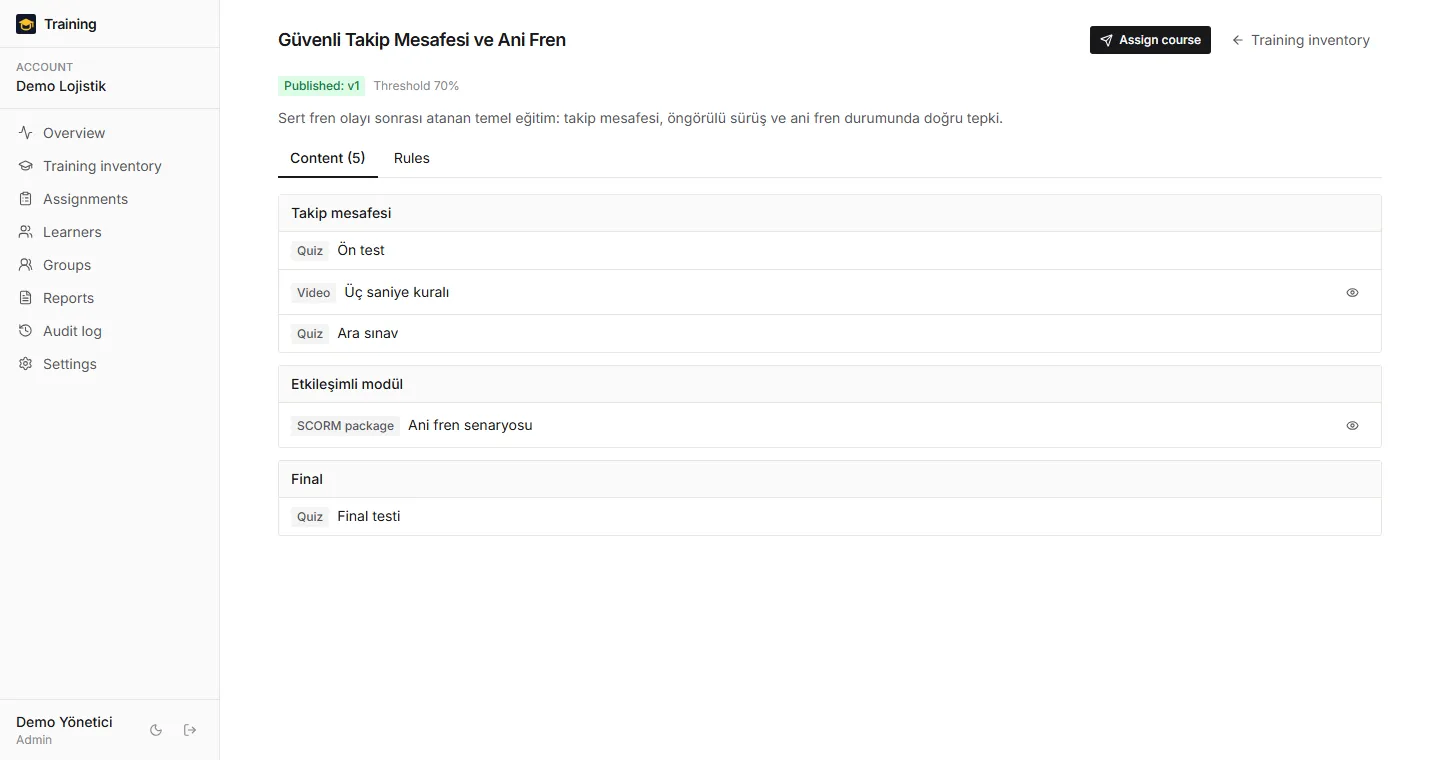
Task: Click the Learners people icon
Action: (26, 232)
